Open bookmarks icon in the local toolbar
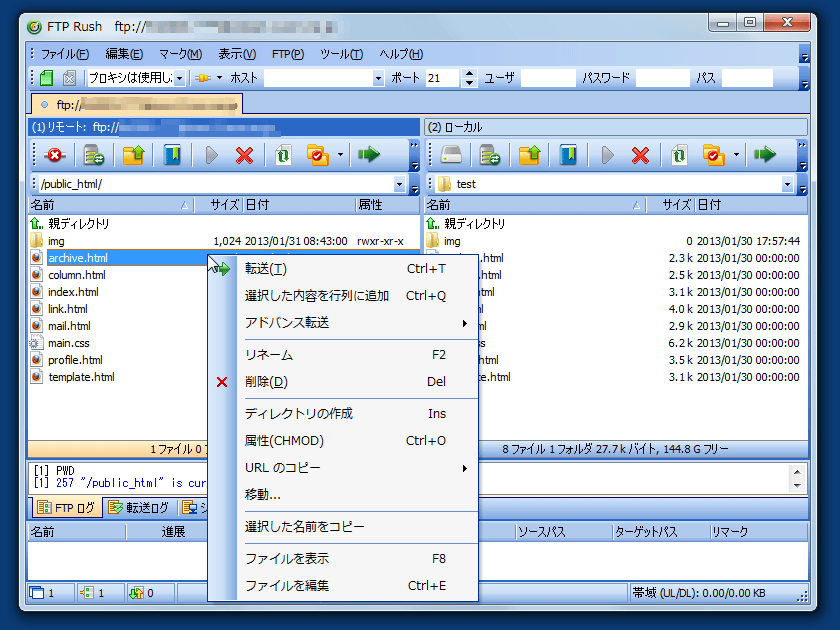The width and height of the screenshot is (840, 630). click(x=568, y=155)
